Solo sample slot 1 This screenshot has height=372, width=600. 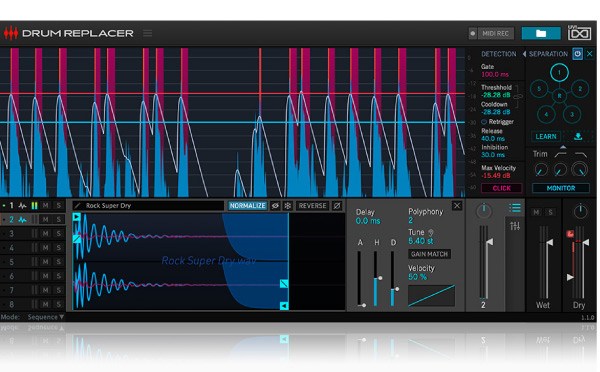tap(59, 206)
